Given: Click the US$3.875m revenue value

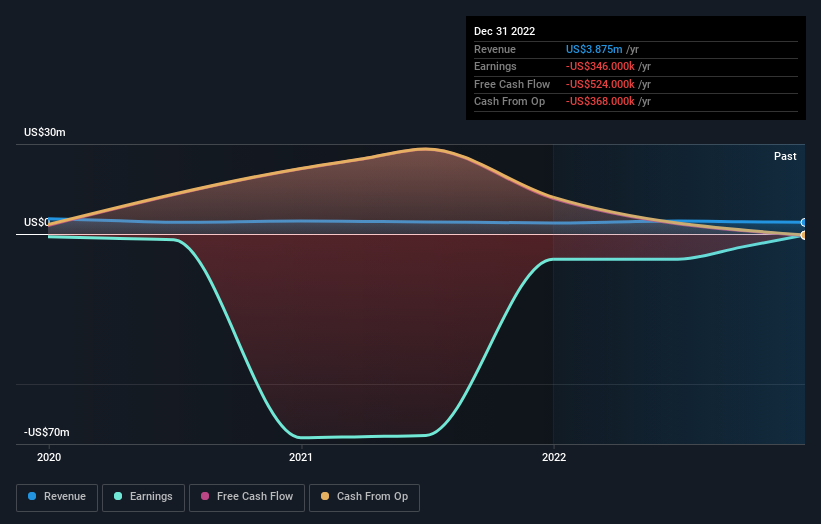Looking at the screenshot, I should 594,49.
